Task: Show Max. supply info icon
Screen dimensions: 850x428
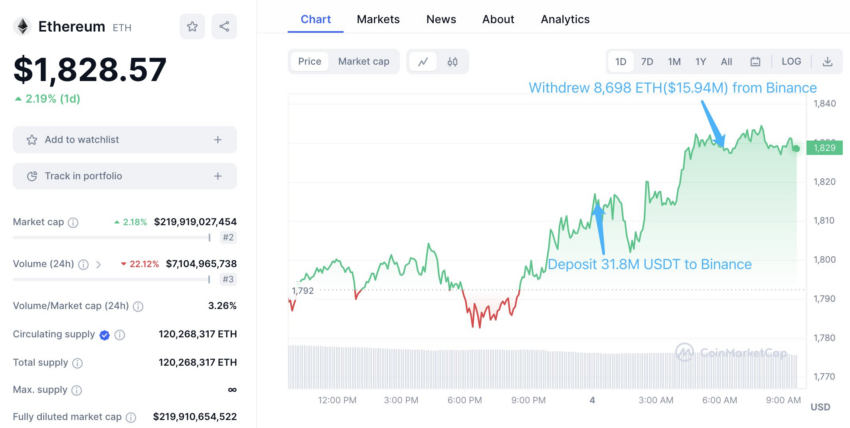Action: [x=77, y=390]
